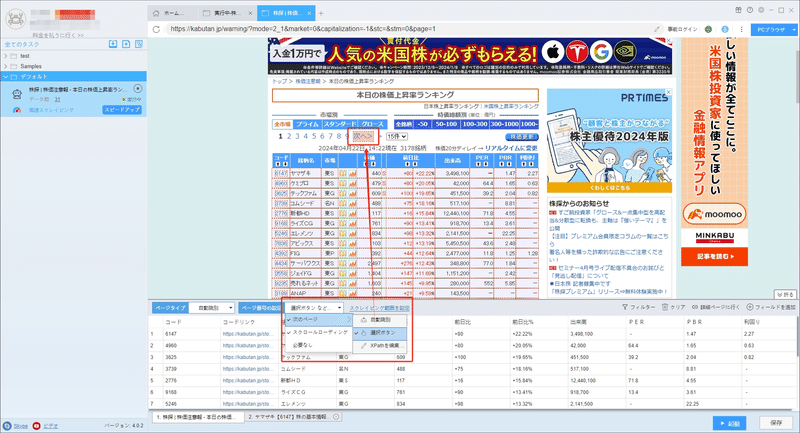Click the blue round icon beside cookie icon
800x433 pixels.
[x=724, y=29]
